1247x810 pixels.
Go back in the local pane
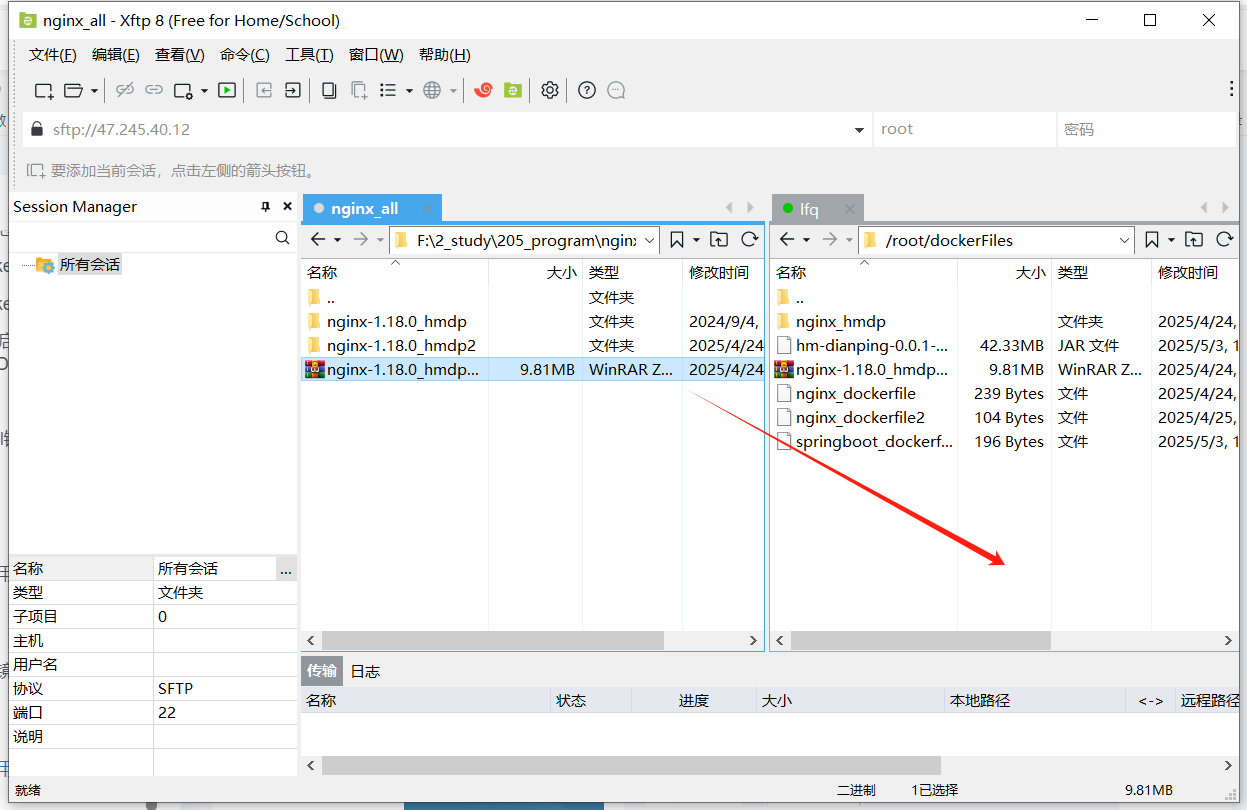pos(318,239)
